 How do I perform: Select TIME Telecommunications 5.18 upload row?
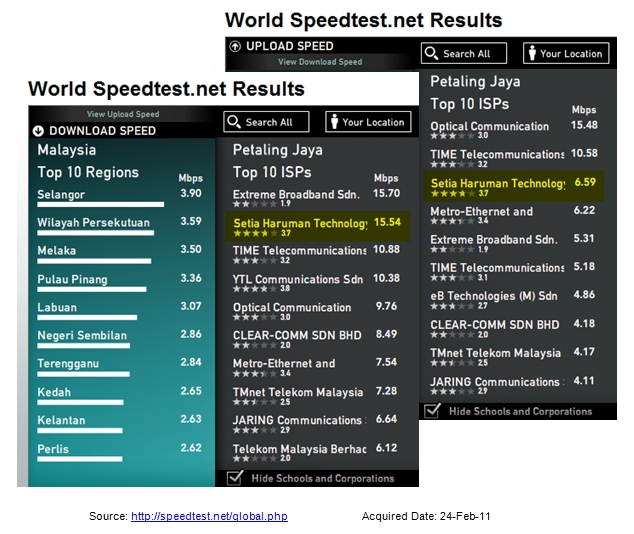coord(514,272)
